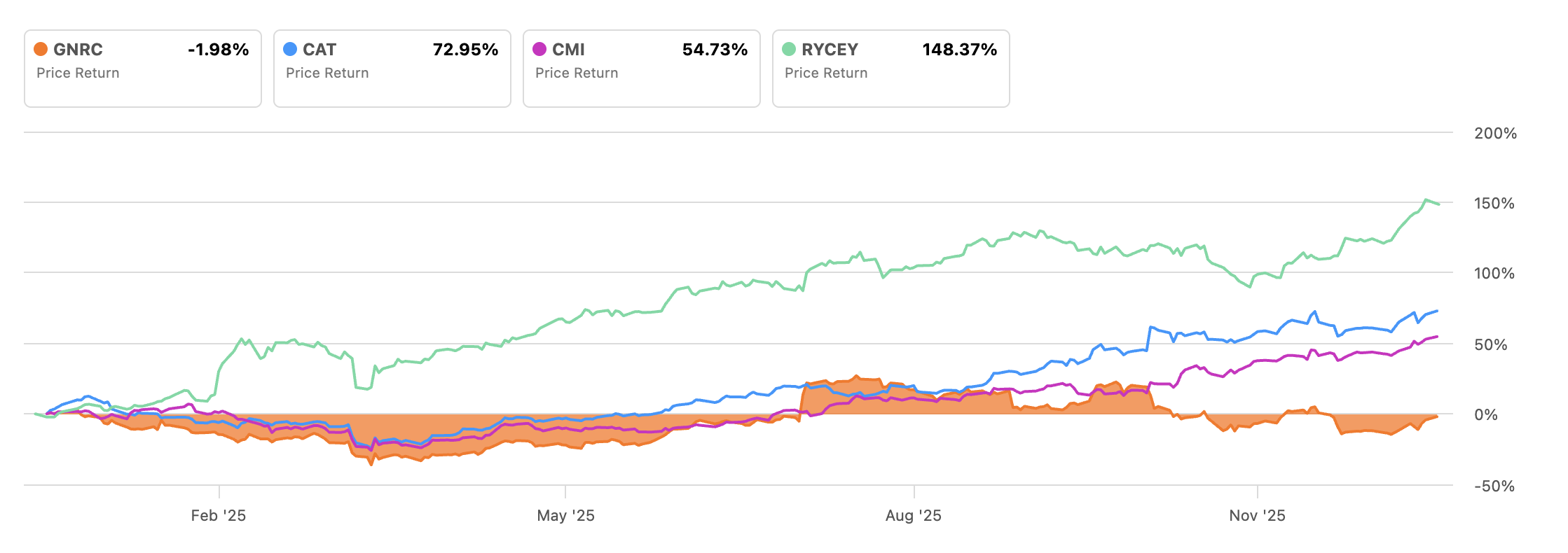Click the green RYCEY color dot
Screen dimensions: 1568x553
click(789, 49)
